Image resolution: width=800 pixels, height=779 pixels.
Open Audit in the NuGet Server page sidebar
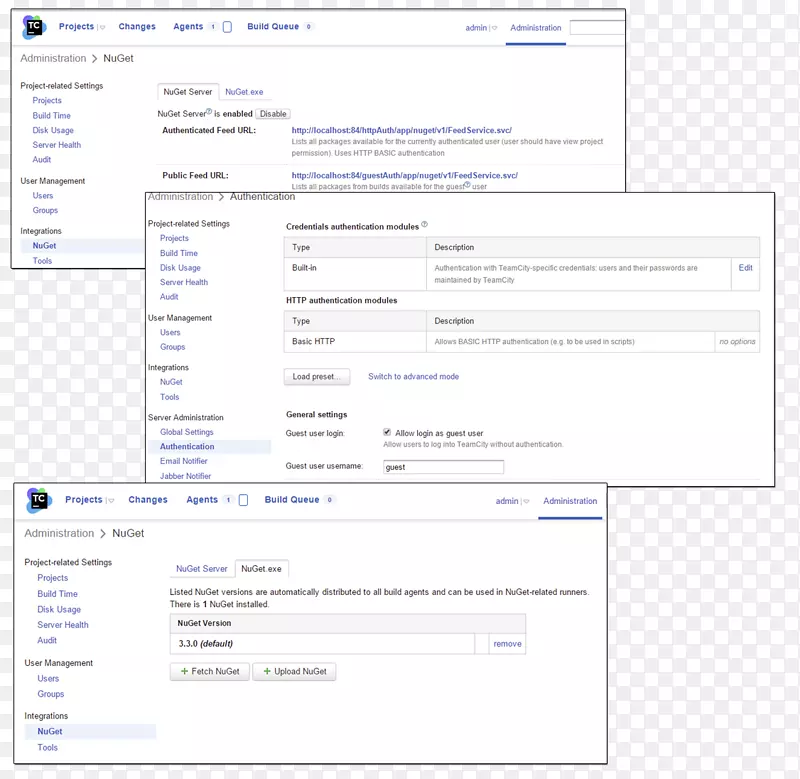pyautogui.click(x=42, y=160)
